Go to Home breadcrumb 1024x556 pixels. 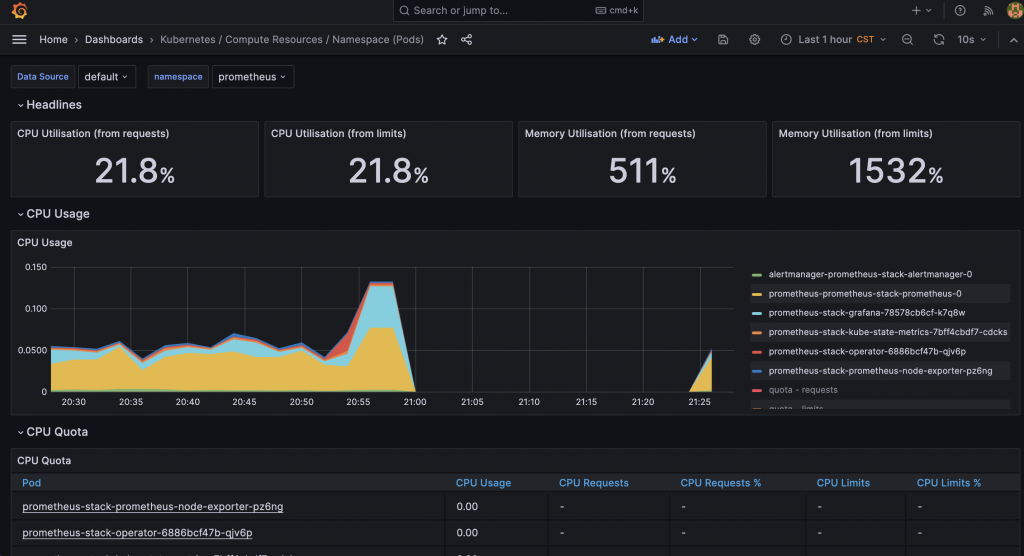[x=53, y=40]
